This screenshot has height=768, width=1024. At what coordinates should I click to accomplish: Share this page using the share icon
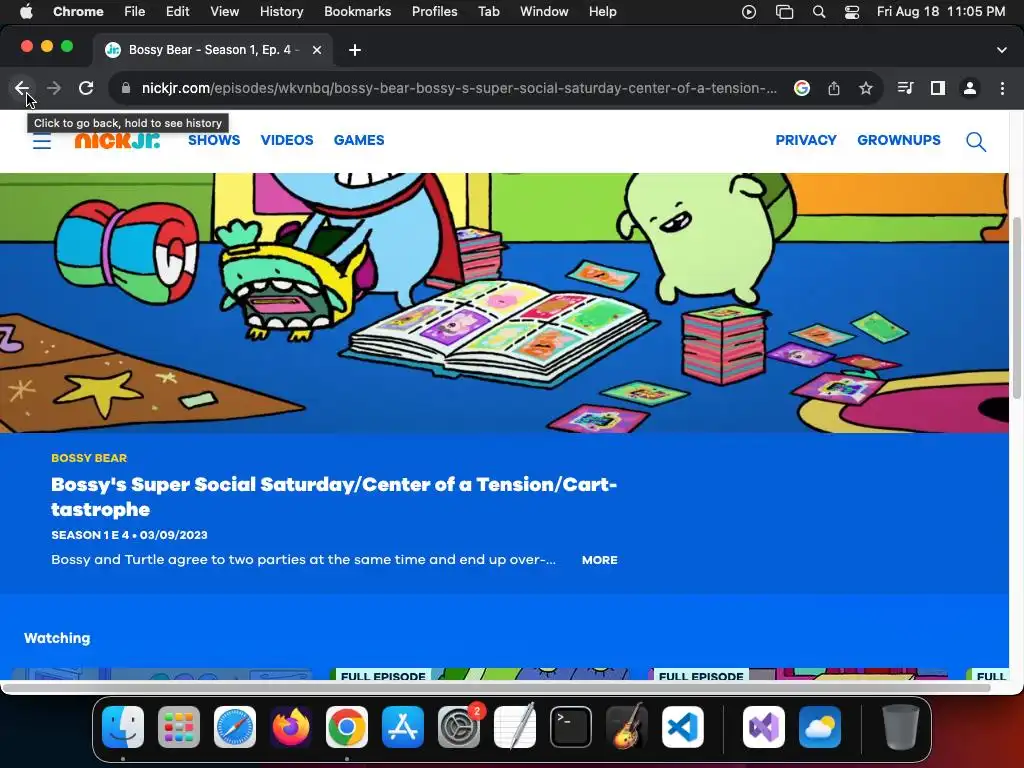(x=834, y=88)
